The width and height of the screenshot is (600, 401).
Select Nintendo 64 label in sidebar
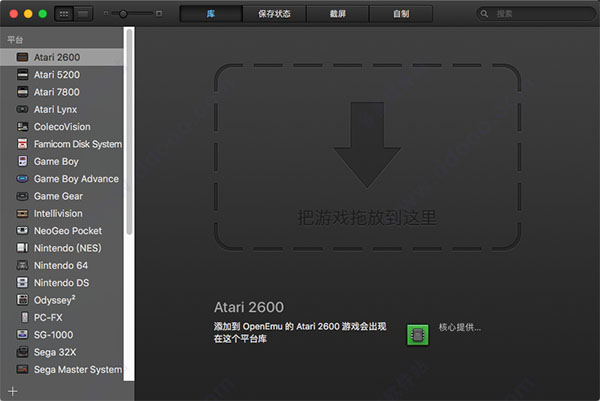coord(61,266)
